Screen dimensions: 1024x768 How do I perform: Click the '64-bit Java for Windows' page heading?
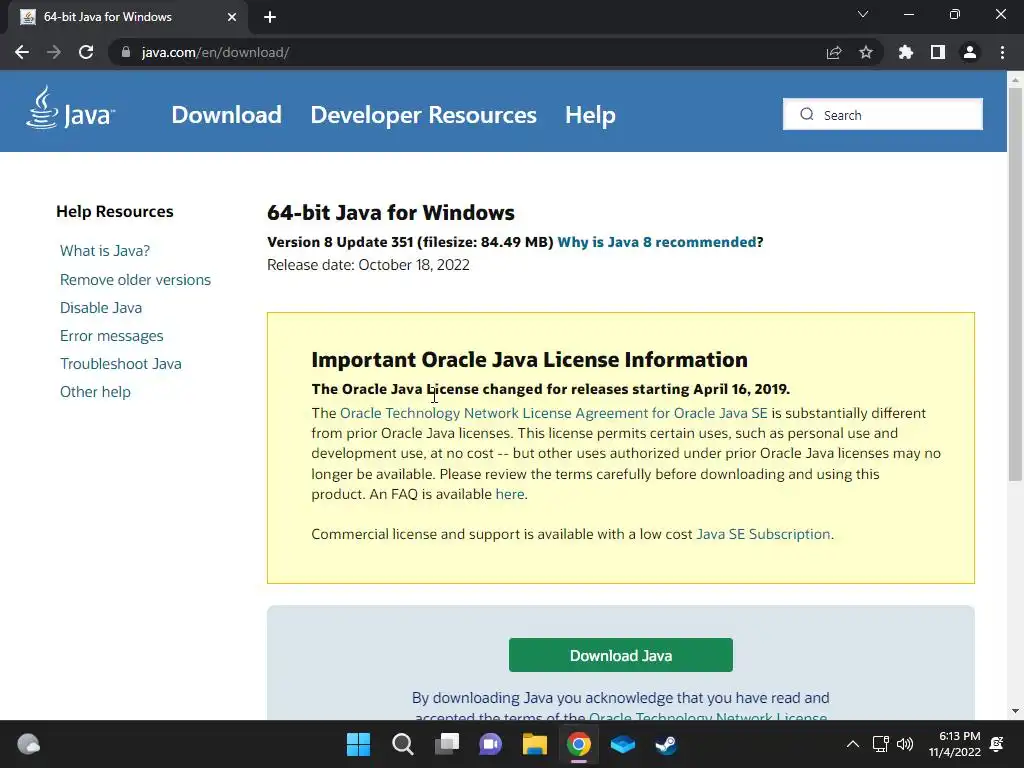click(391, 213)
